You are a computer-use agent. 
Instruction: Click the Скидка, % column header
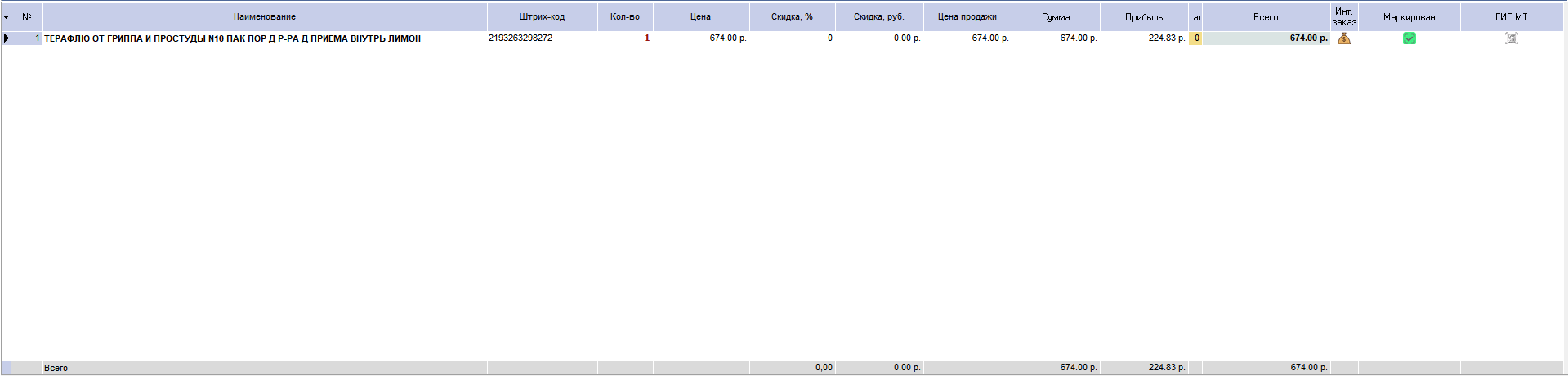click(x=792, y=17)
